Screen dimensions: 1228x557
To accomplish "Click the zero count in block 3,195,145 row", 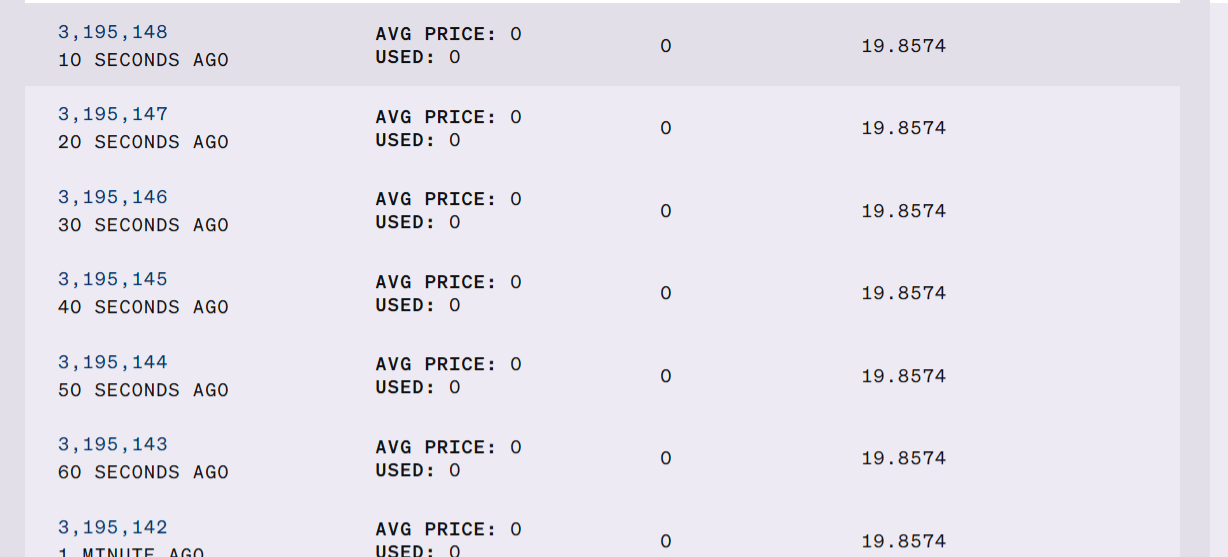I will pos(666,293).
